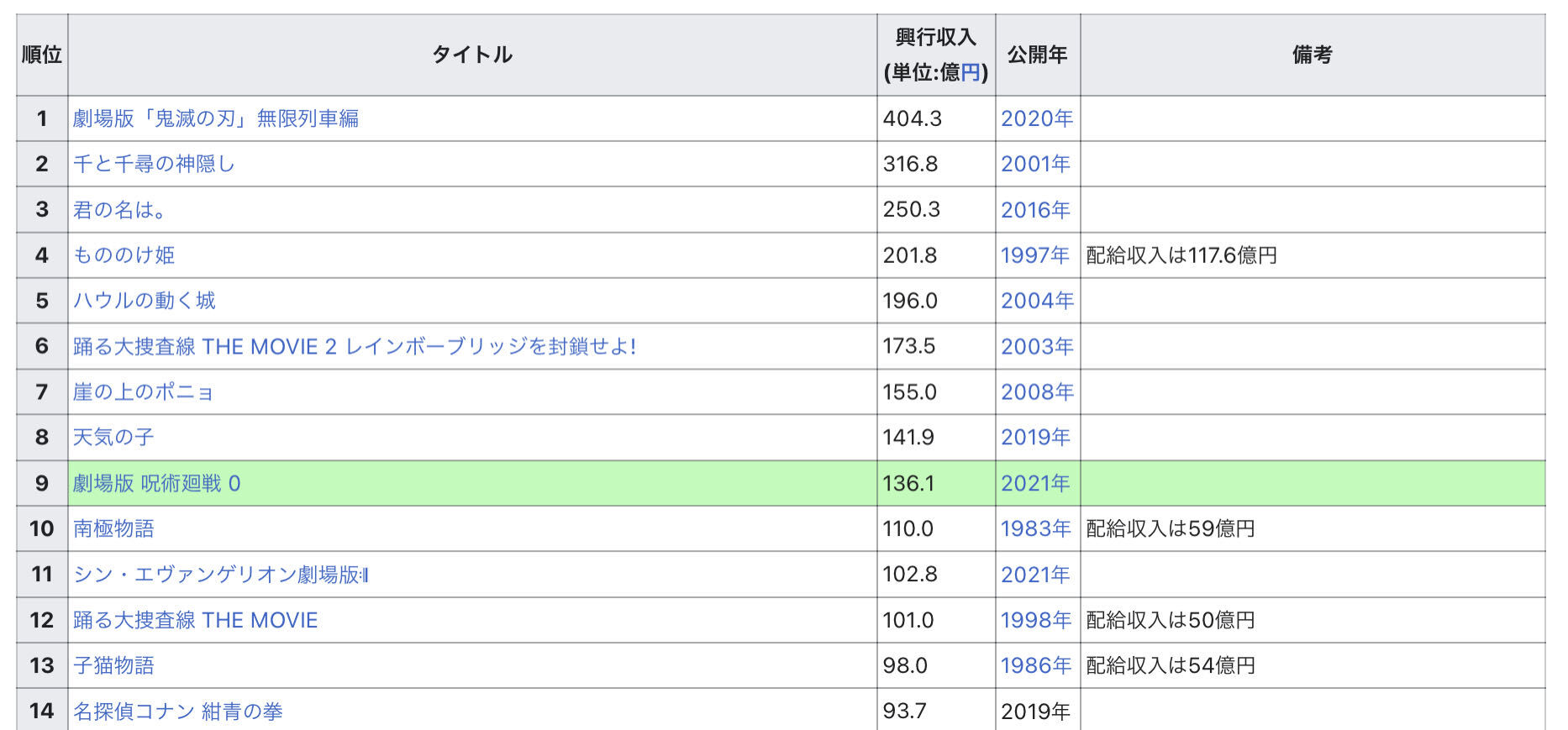Viewport: 1568px width, 730px height.
Task: Open the もののけ姫 title link
Action: (x=124, y=255)
